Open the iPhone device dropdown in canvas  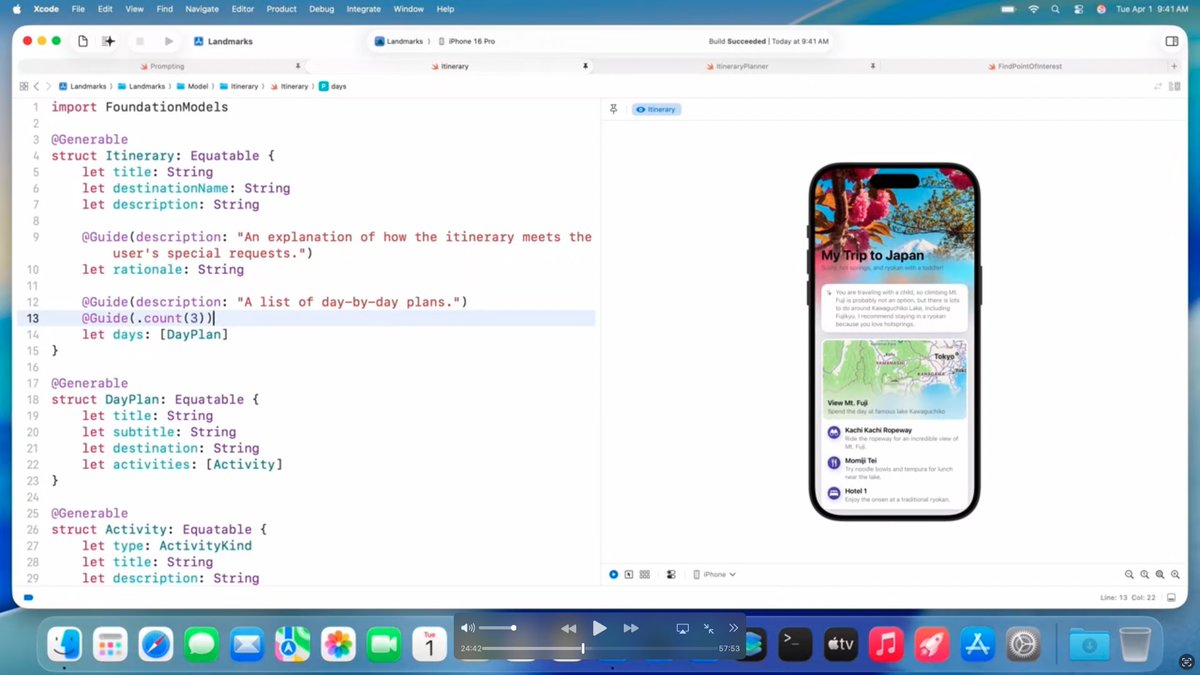click(x=714, y=574)
